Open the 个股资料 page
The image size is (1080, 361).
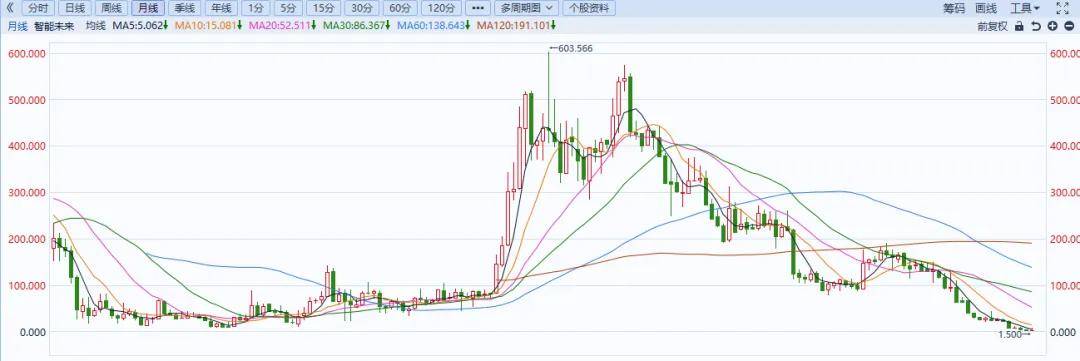(x=590, y=8)
